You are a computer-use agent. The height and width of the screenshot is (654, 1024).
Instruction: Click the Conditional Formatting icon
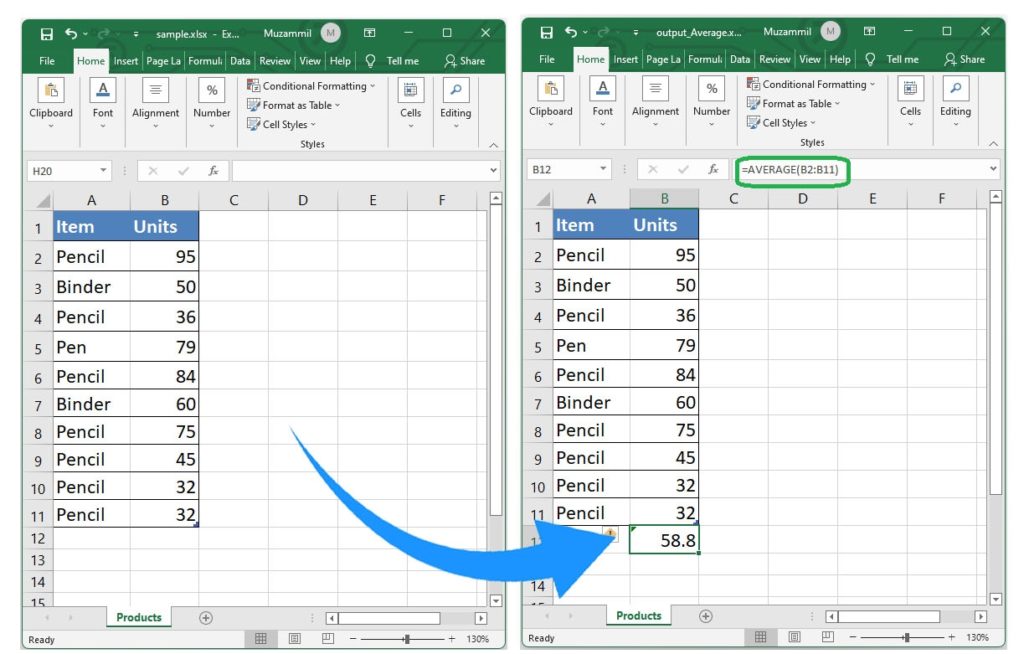[755, 83]
